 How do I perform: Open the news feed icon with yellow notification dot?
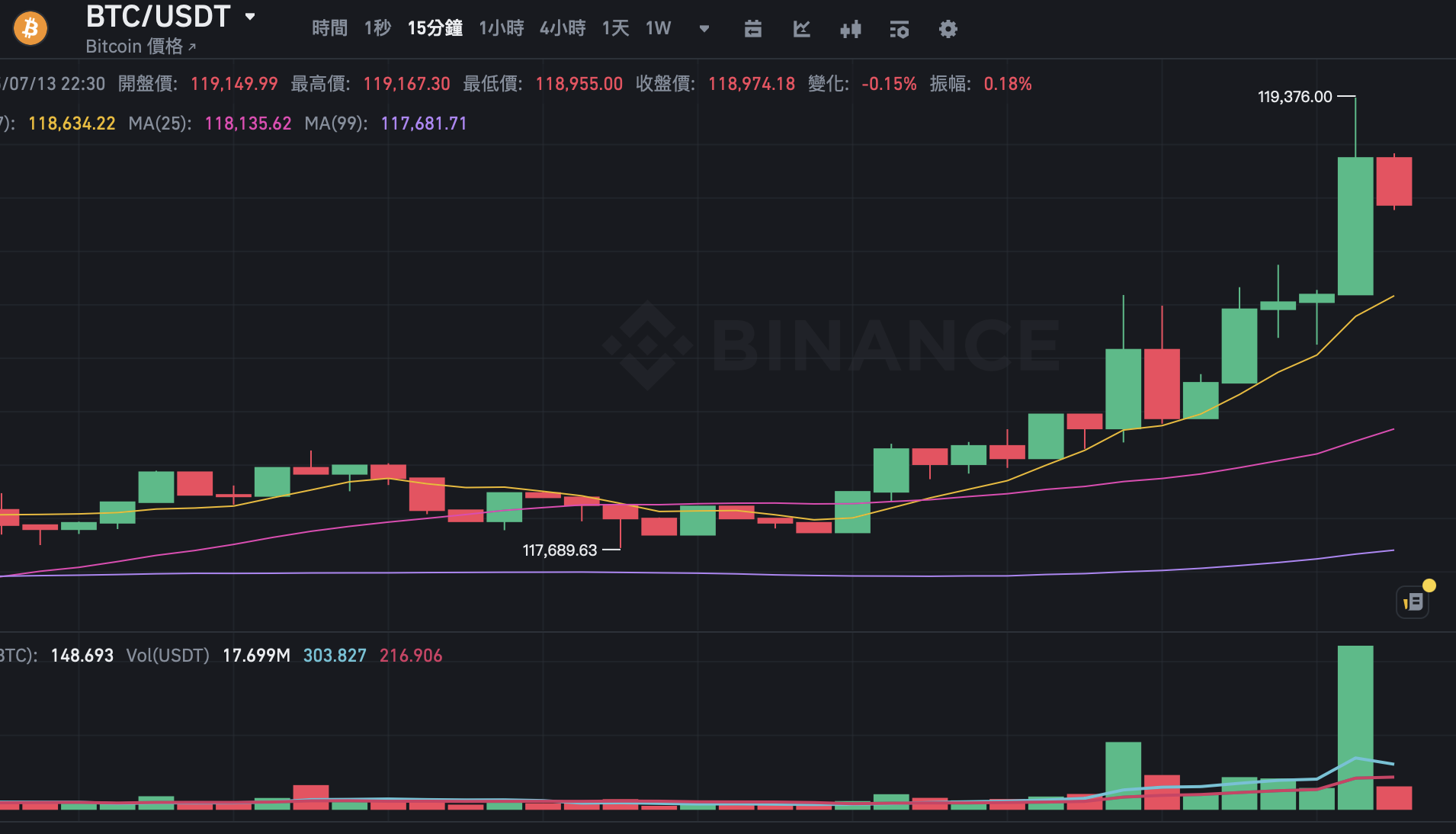[x=1414, y=601]
